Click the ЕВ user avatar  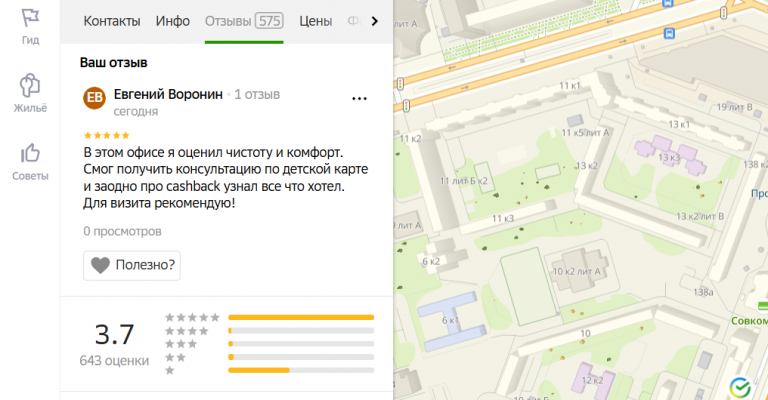95,98
